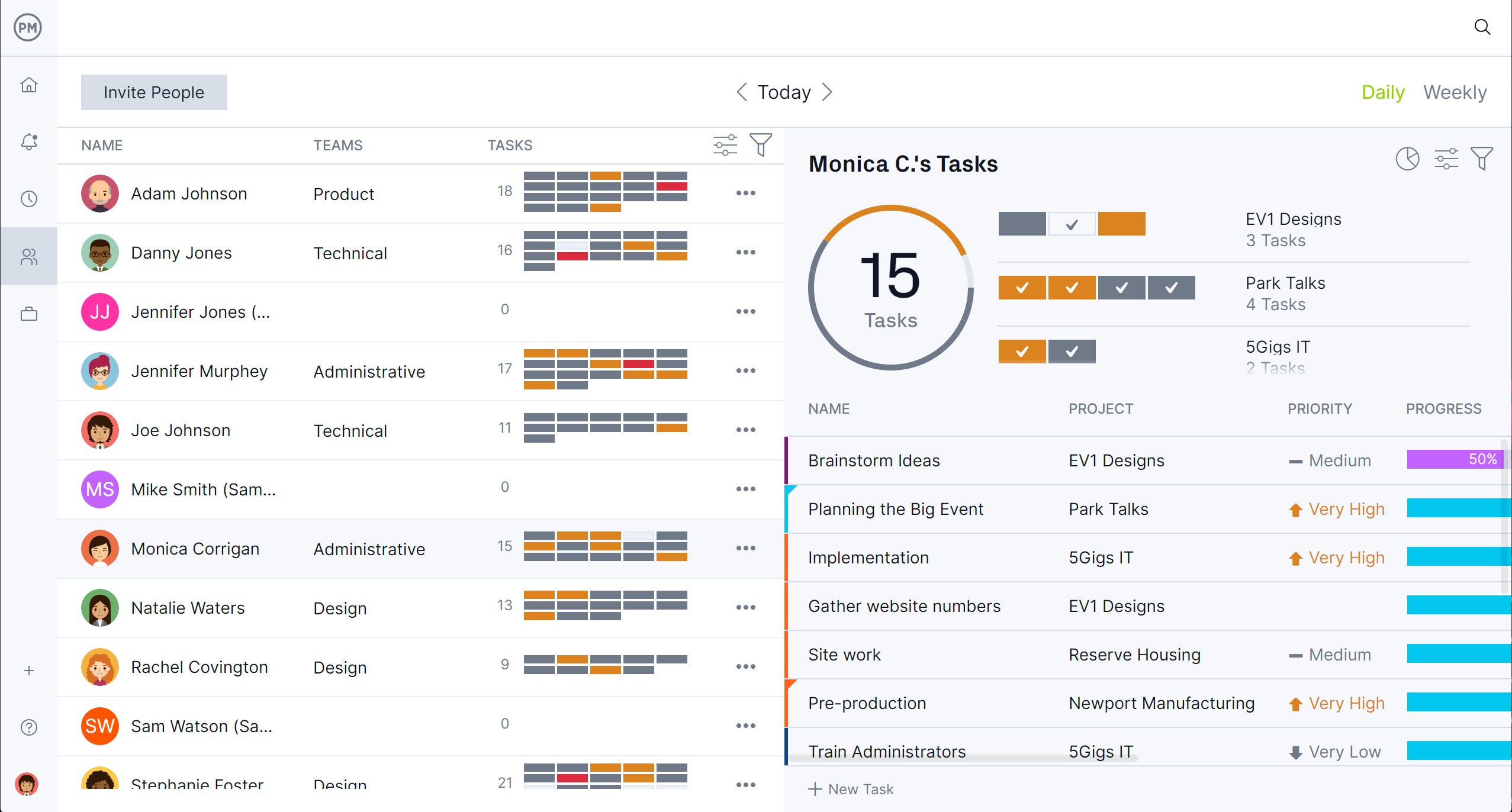Click forward chevron to navigate next day
This screenshot has width=1512, height=812.
pyautogui.click(x=828, y=92)
